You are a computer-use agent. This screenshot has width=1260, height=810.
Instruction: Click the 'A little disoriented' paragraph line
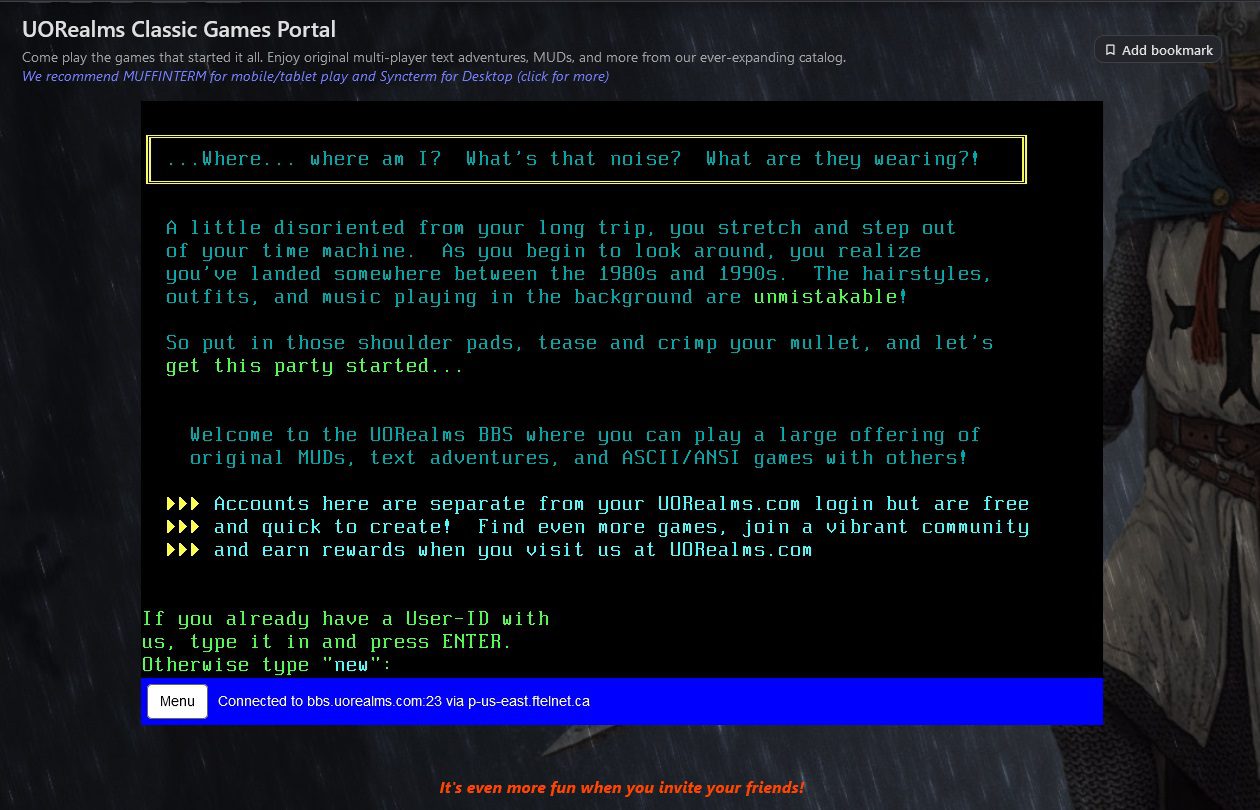point(561,228)
